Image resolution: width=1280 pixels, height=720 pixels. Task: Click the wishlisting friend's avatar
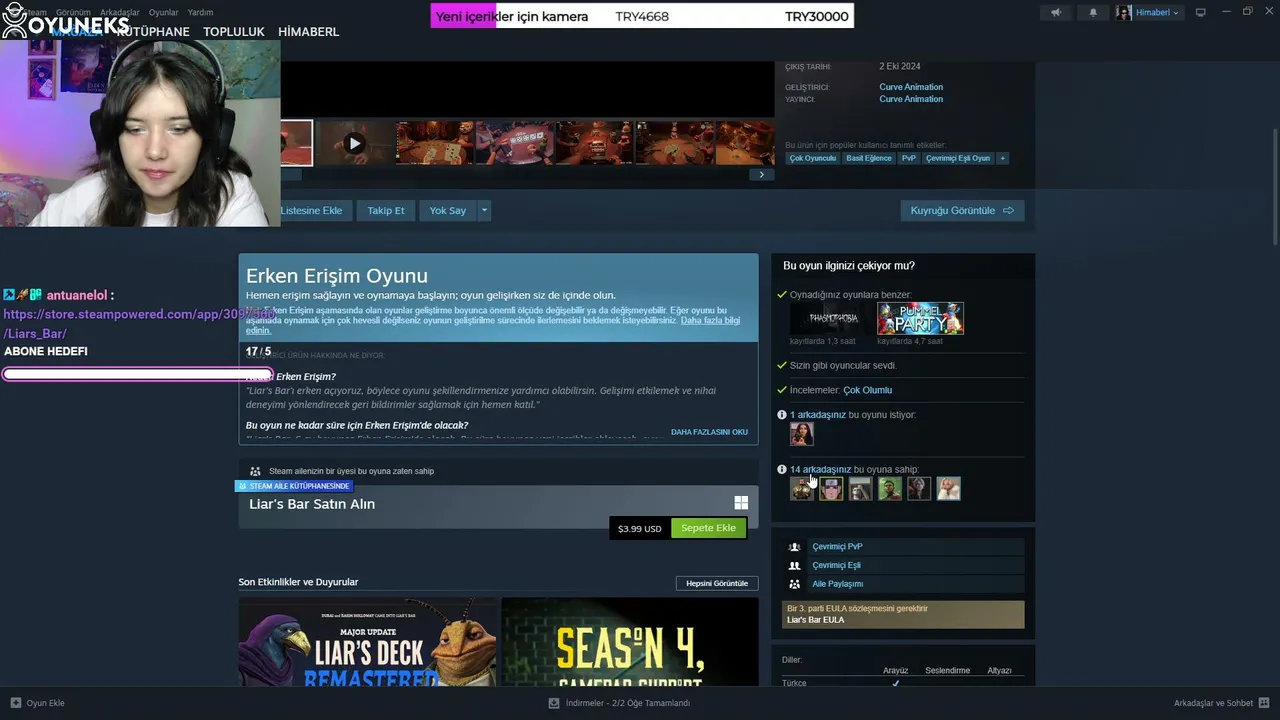pos(802,434)
